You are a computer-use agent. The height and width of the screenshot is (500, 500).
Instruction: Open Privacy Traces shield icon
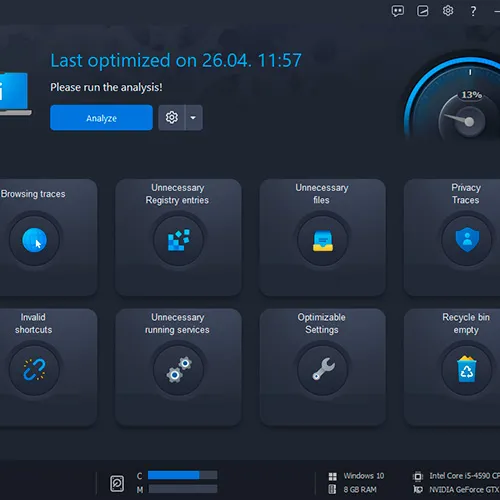467,240
